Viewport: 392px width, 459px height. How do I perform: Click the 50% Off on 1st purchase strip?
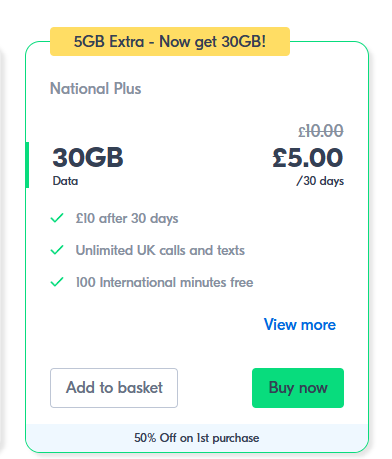click(197, 438)
